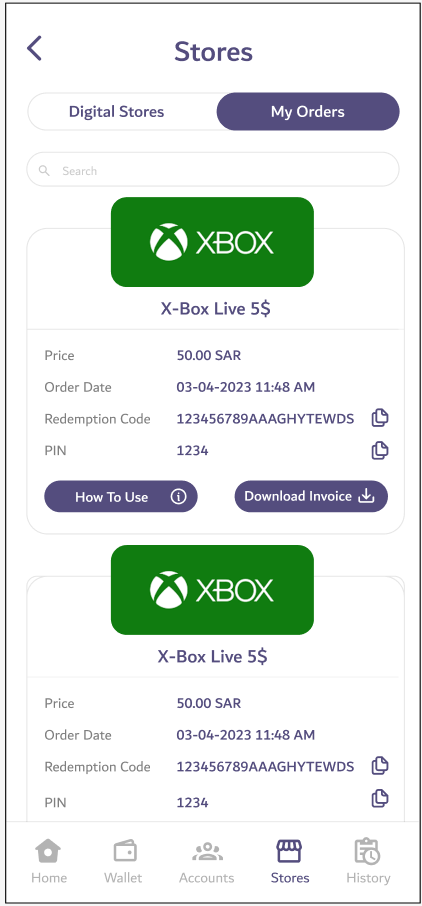Viewport: 422px width, 906px height.
Task: Focus the Search input field
Action: (213, 170)
